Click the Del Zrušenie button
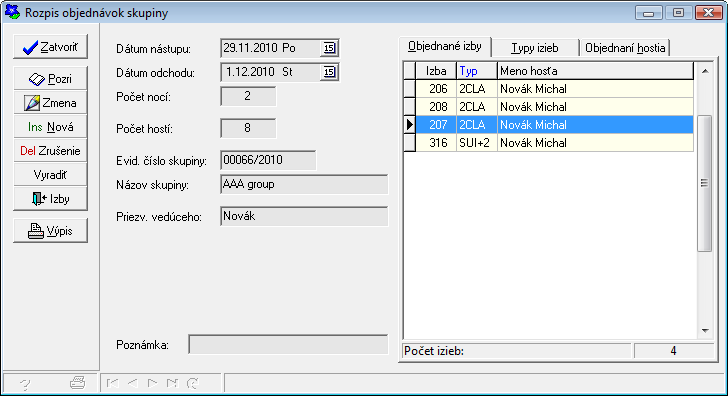 point(50,151)
